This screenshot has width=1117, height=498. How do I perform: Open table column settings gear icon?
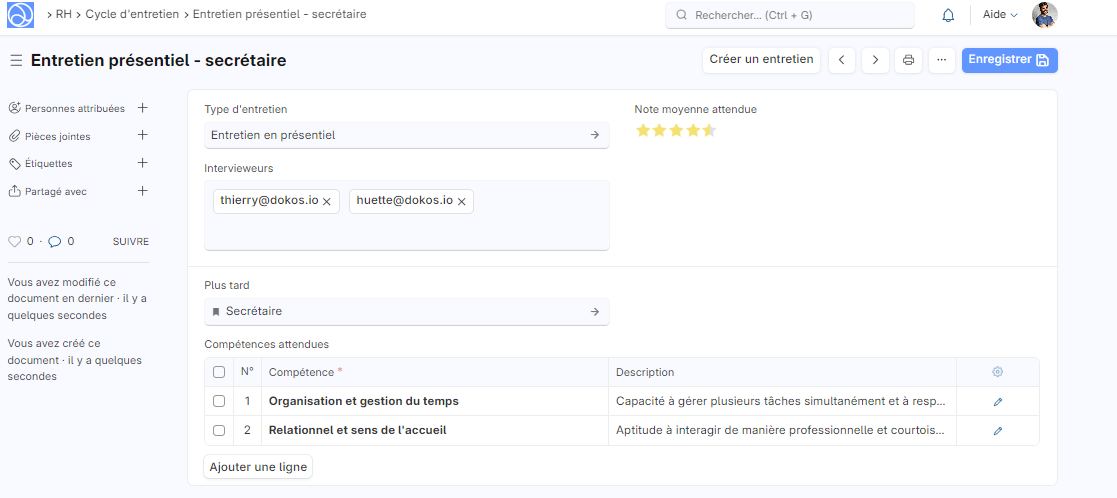click(997, 372)
